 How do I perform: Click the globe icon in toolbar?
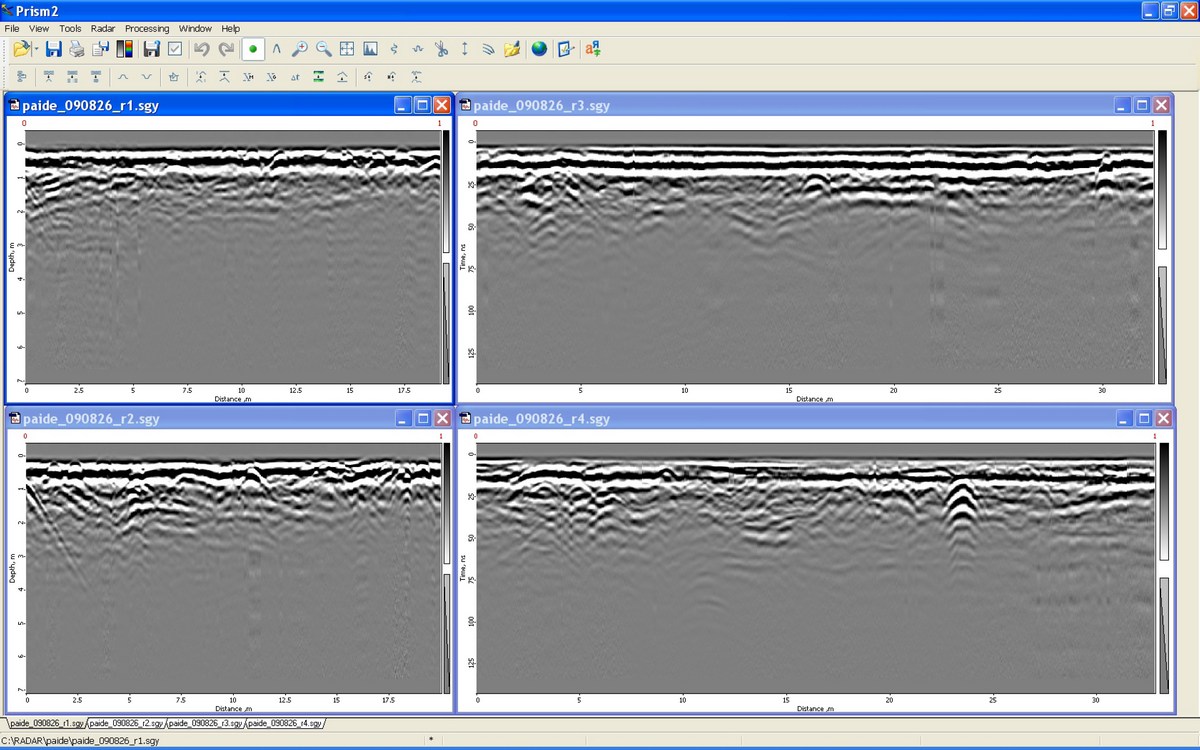pyautogui.click(x=539, y=49)
